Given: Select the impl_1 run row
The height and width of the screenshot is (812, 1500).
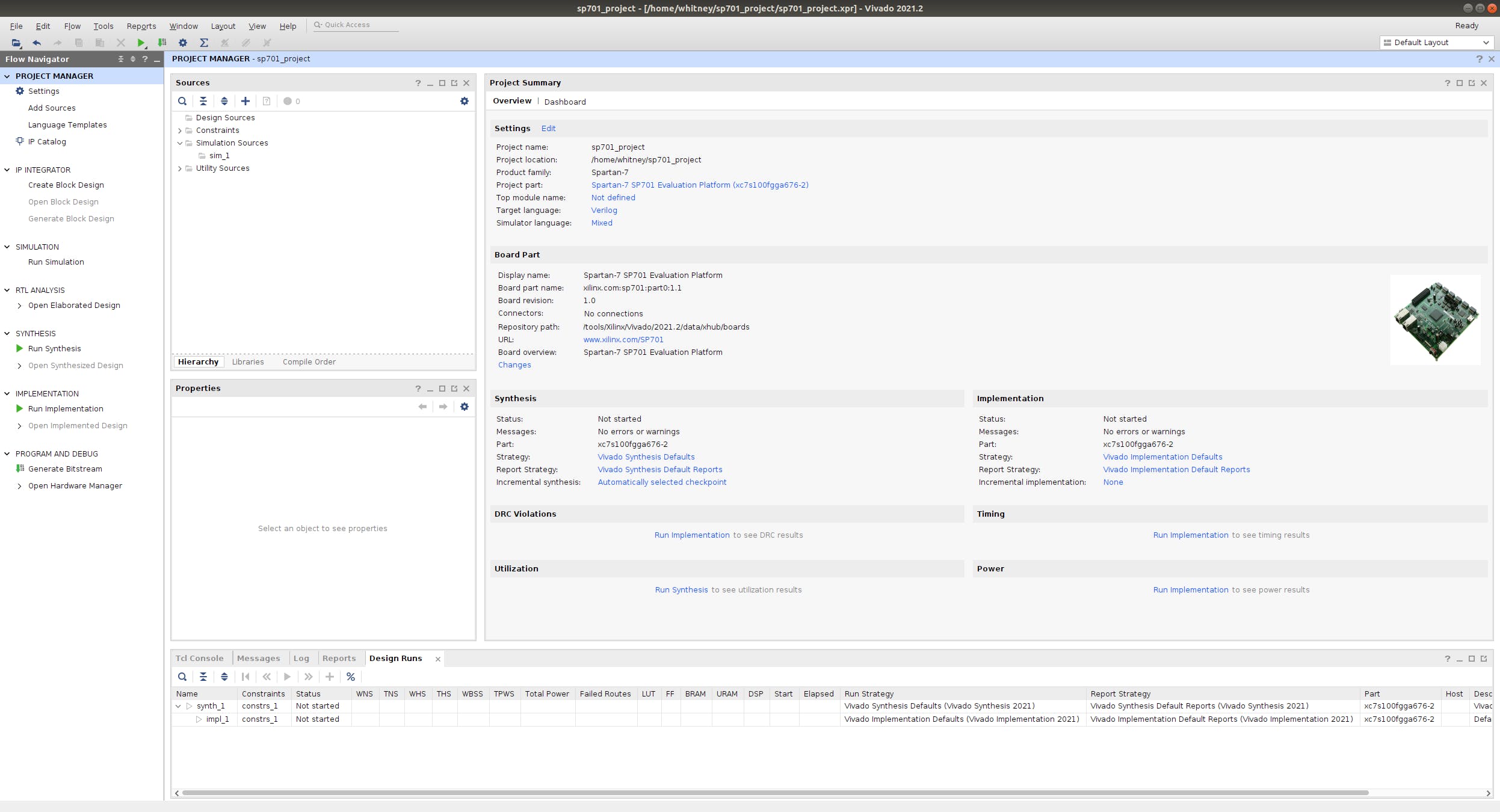Looking at the screenshot, I should coord(832,719).
